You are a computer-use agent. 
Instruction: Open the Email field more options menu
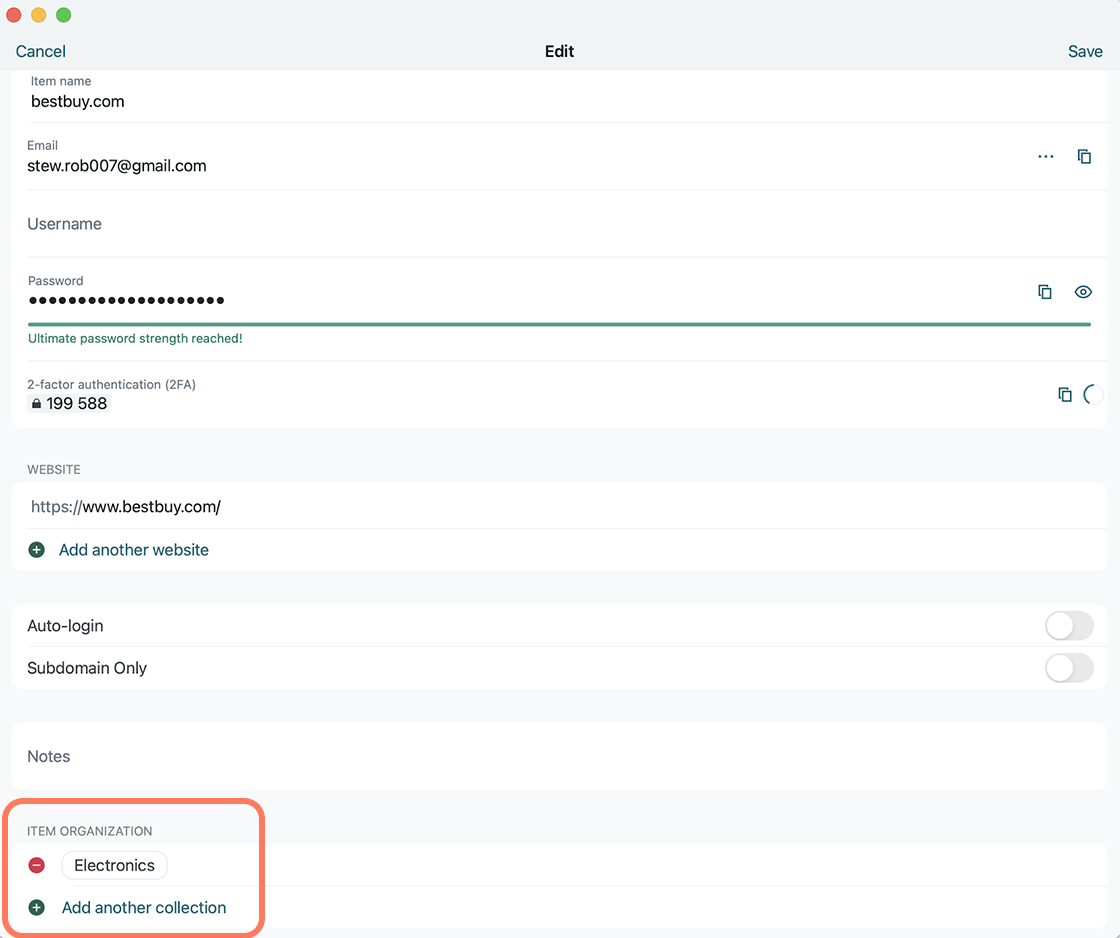tap(1046, 156)
